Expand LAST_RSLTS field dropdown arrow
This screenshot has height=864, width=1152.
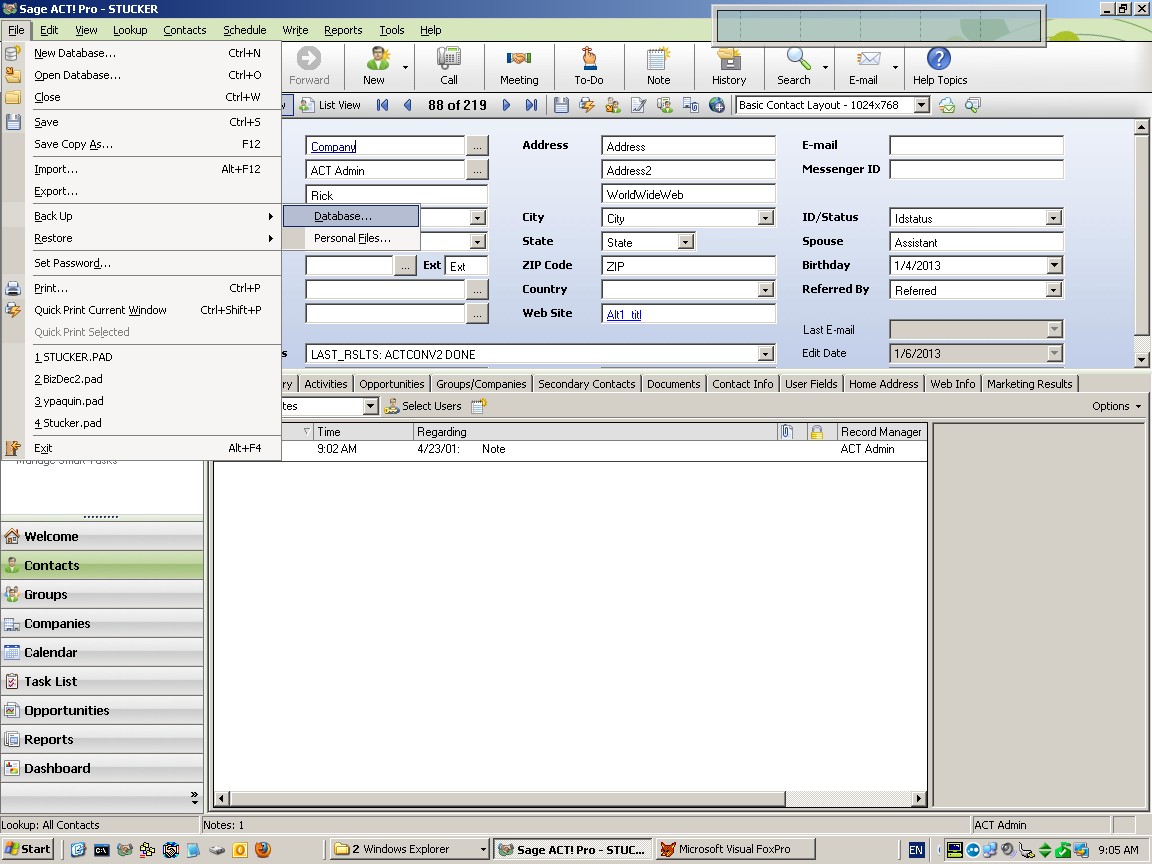pos(766,354)
